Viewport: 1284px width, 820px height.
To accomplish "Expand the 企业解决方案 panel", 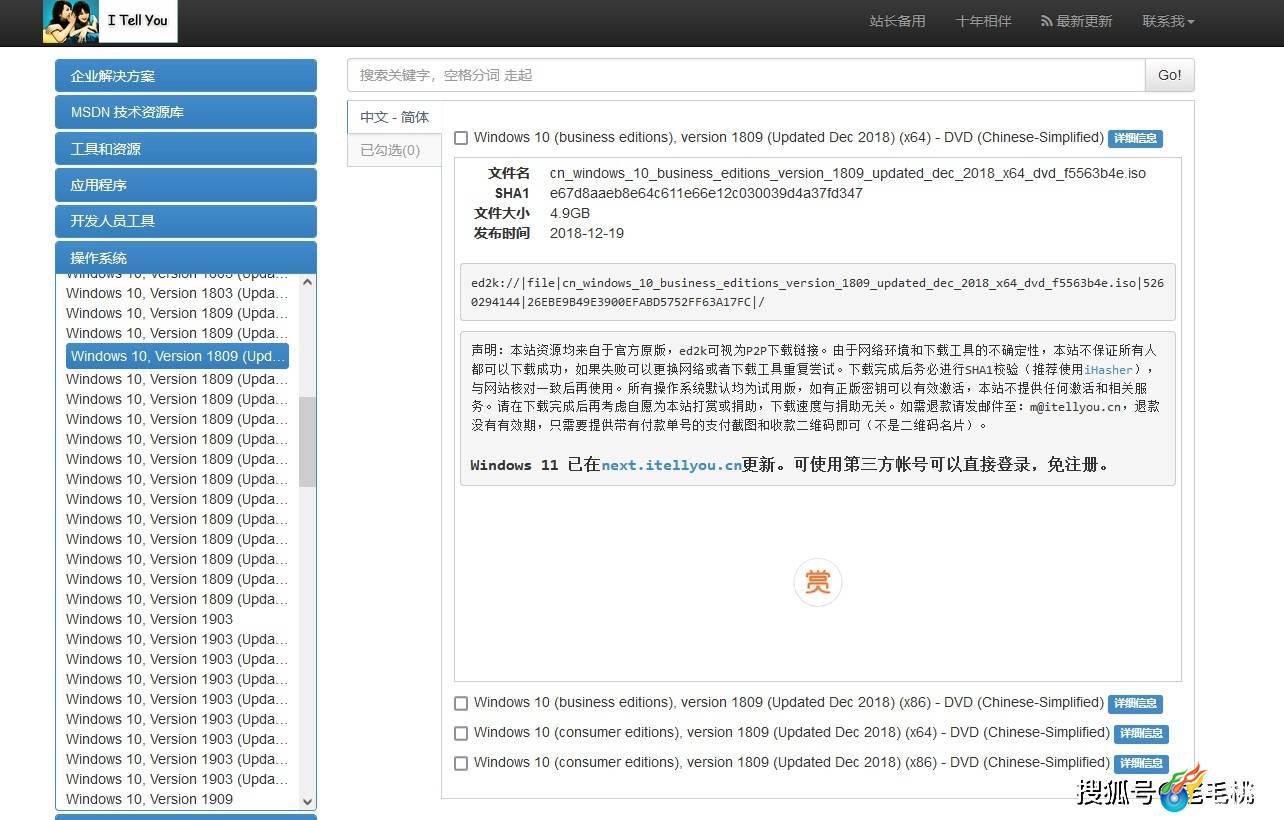I will [186, 76].
